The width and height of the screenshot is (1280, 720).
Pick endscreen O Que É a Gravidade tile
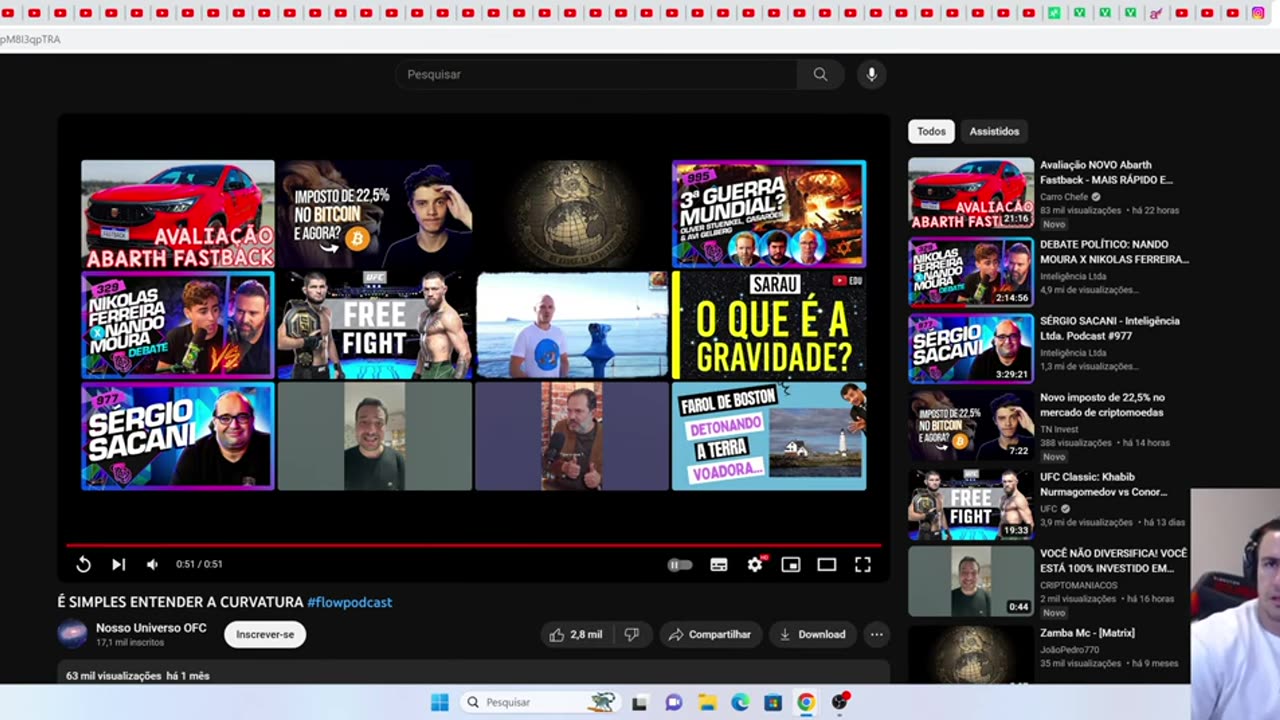(x=769, y=325)
